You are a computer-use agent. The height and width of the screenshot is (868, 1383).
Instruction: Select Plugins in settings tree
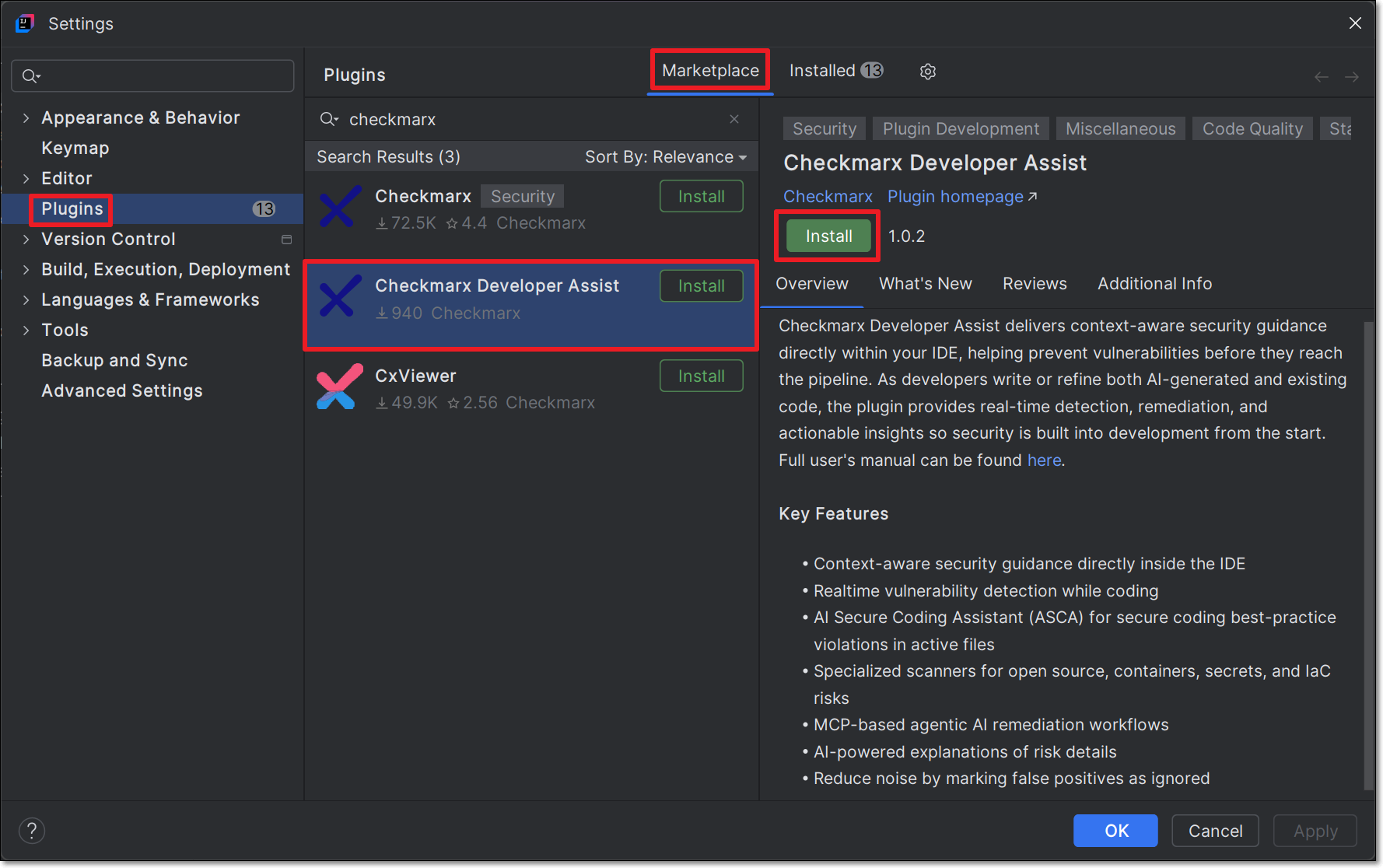click(72, 209)
